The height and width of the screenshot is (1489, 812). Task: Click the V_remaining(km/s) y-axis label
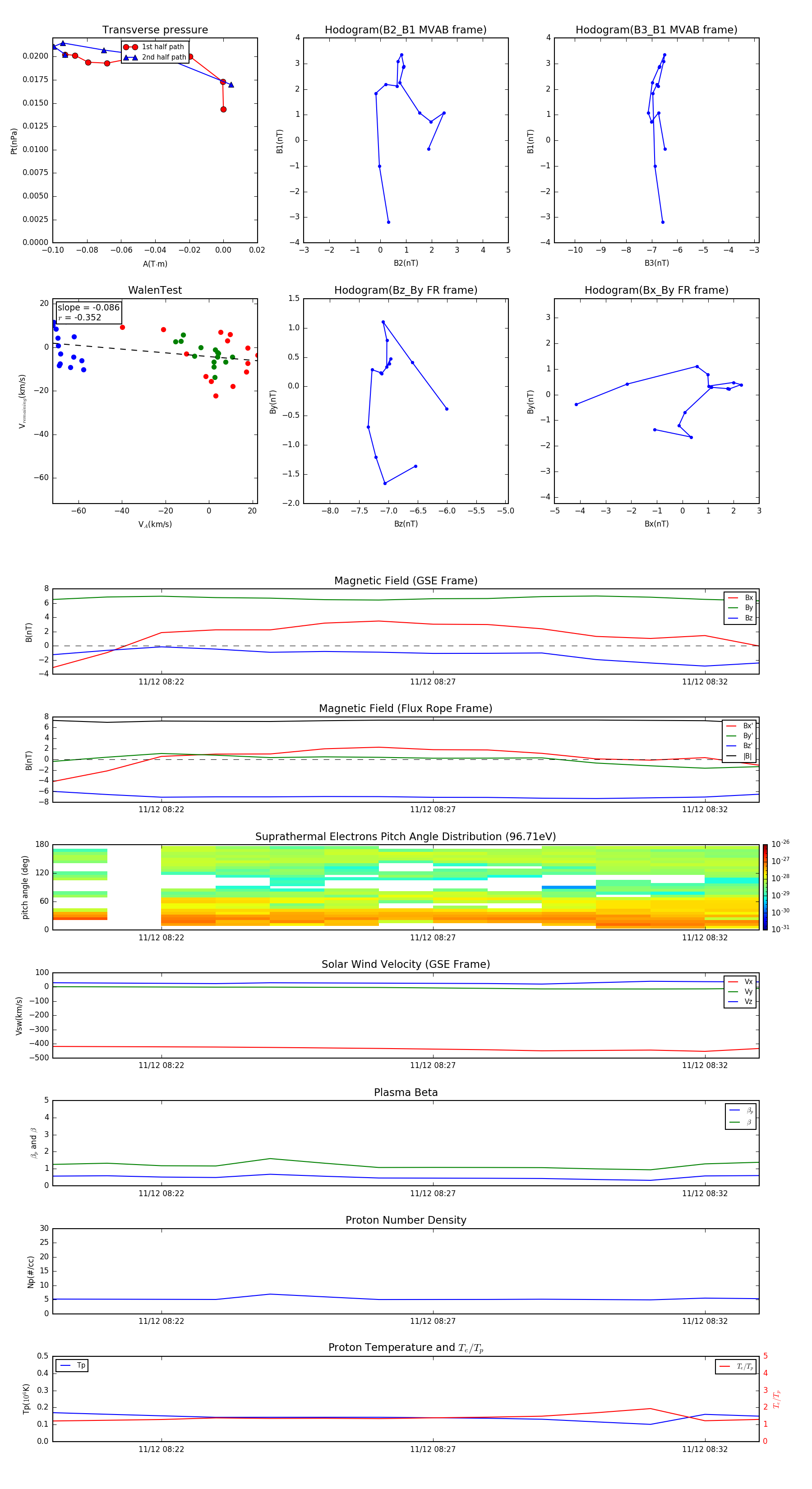tap(23, 401)
